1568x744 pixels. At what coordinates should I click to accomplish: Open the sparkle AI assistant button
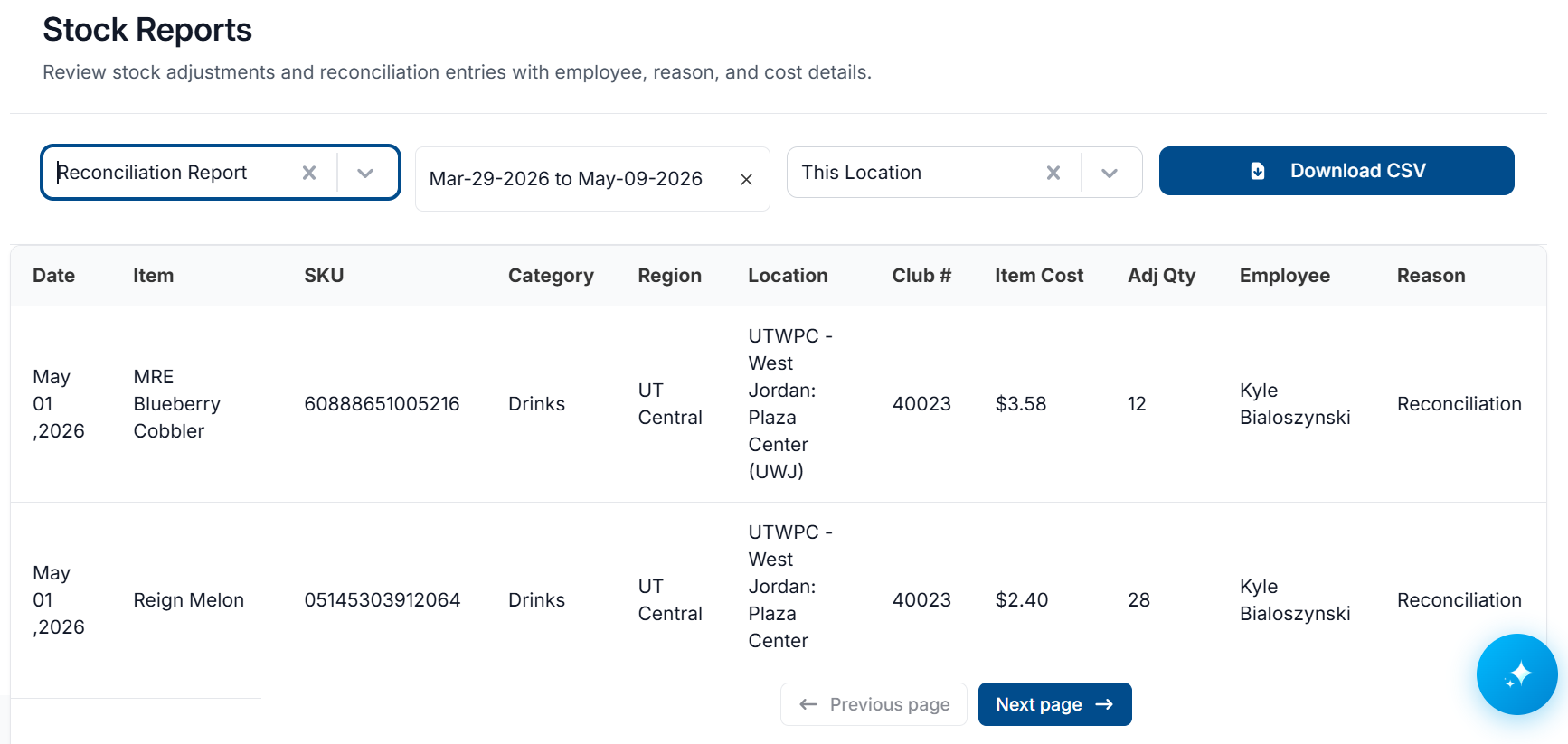point(1517,674)
